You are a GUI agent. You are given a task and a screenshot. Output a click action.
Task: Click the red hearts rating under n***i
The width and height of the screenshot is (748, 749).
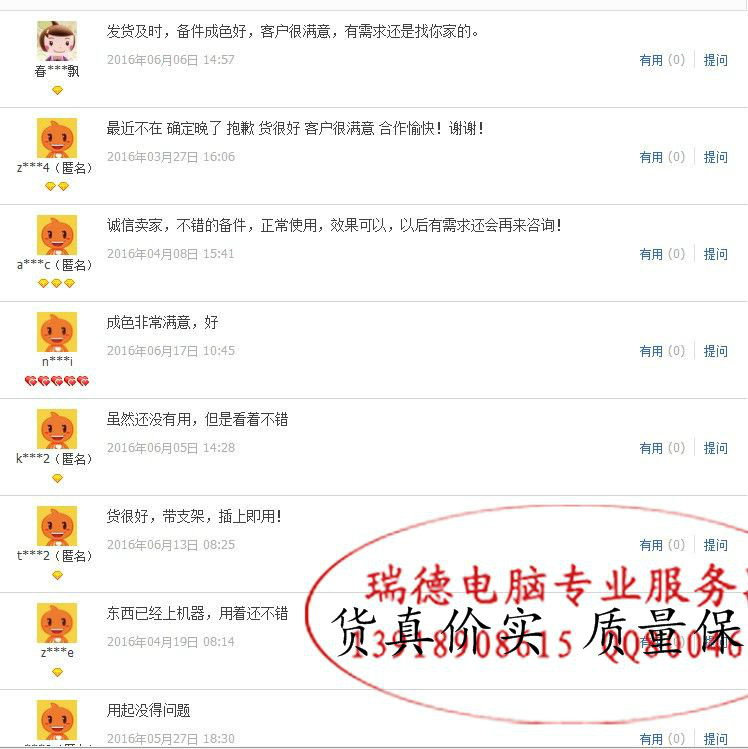(57, 381)
